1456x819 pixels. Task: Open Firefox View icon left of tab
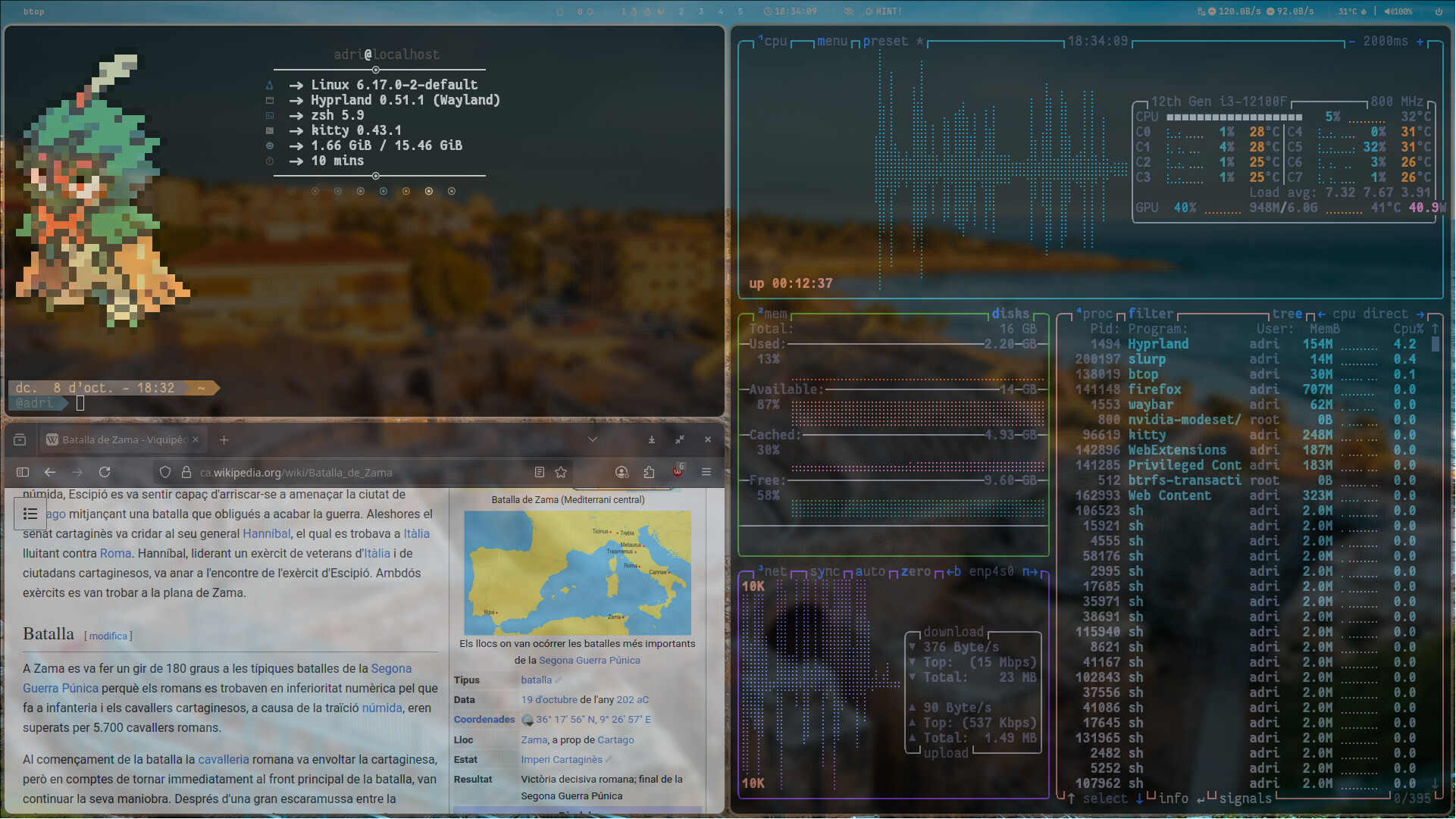tap(20, 440)
